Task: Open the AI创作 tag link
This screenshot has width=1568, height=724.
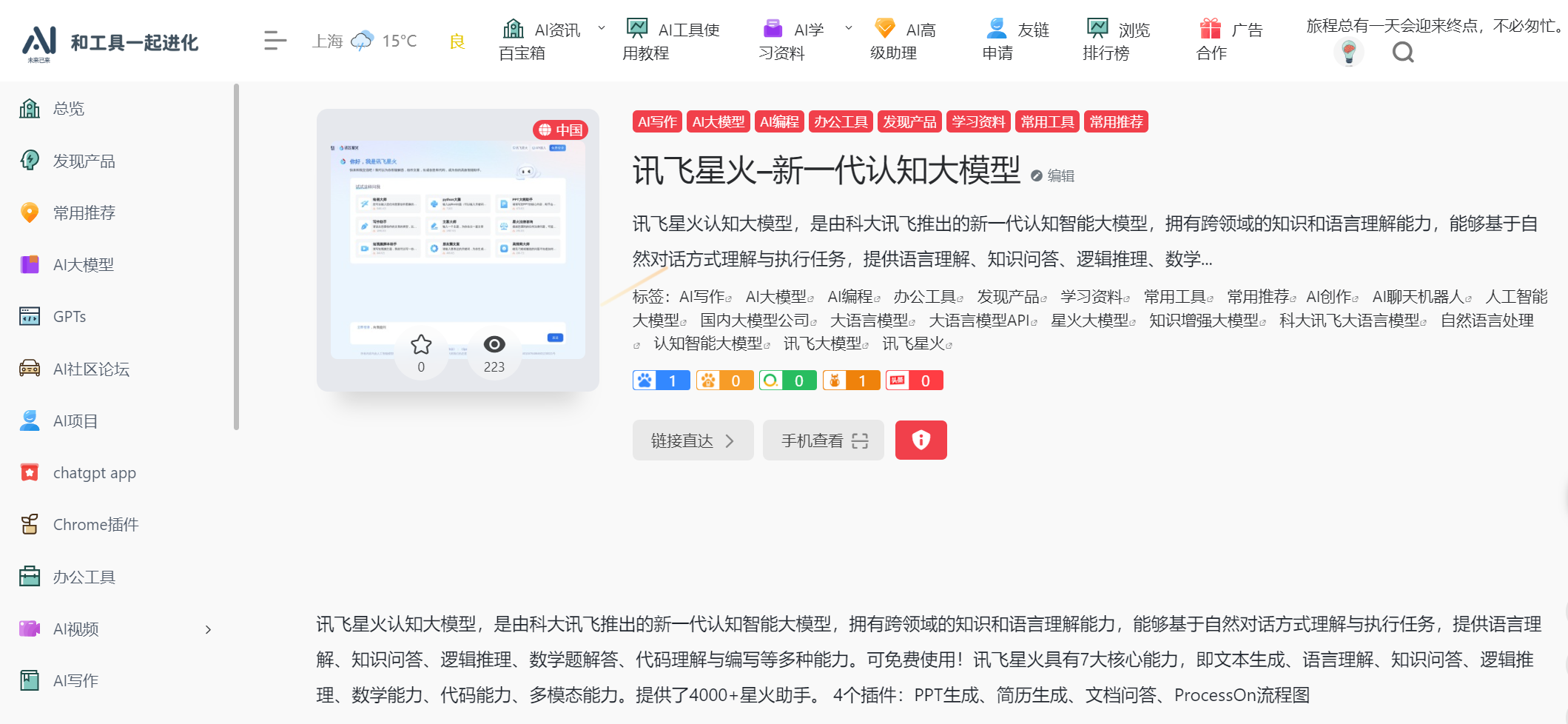Action: coord(1332,297)
